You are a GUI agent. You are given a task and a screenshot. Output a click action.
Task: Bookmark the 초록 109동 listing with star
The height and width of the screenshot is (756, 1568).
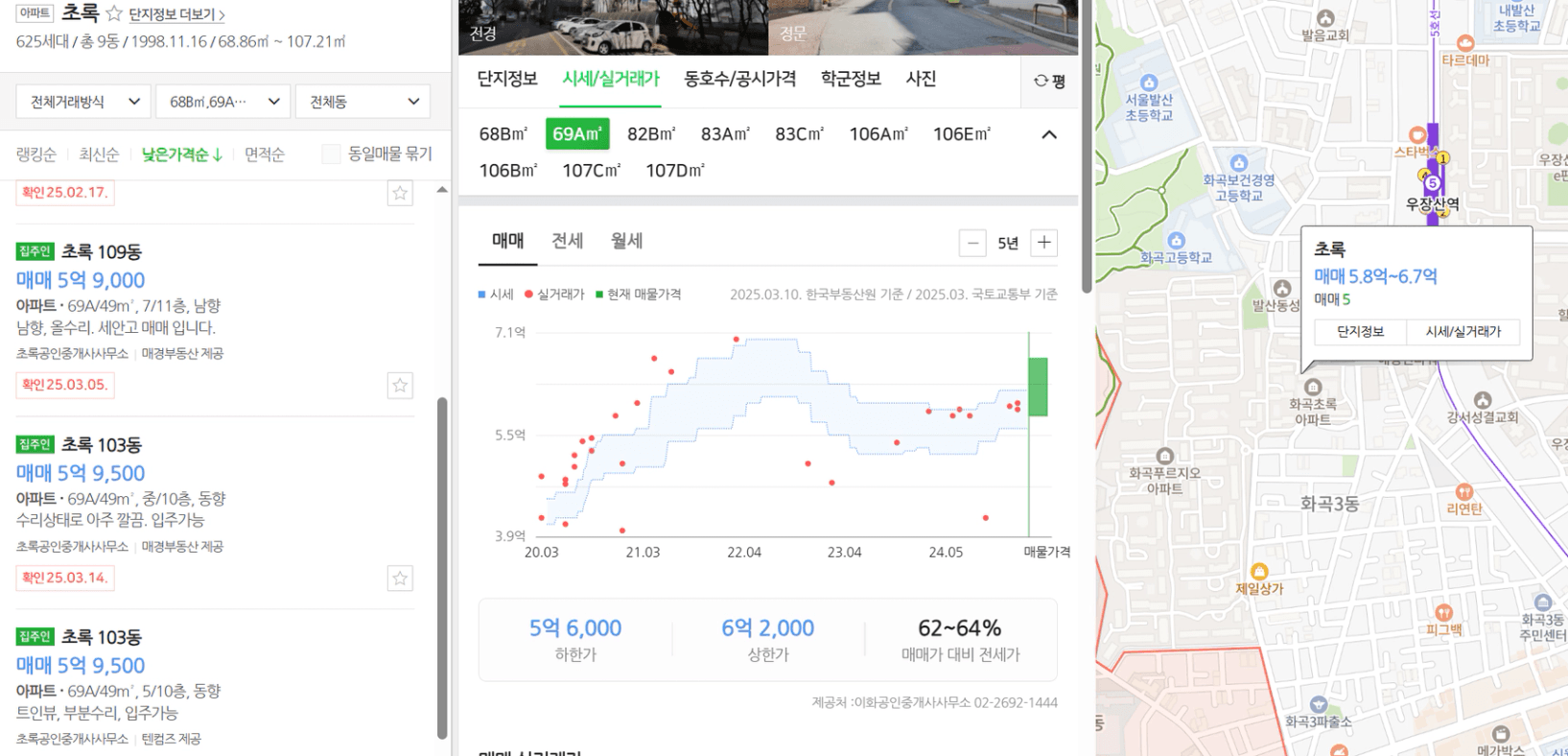pos(400,386)
